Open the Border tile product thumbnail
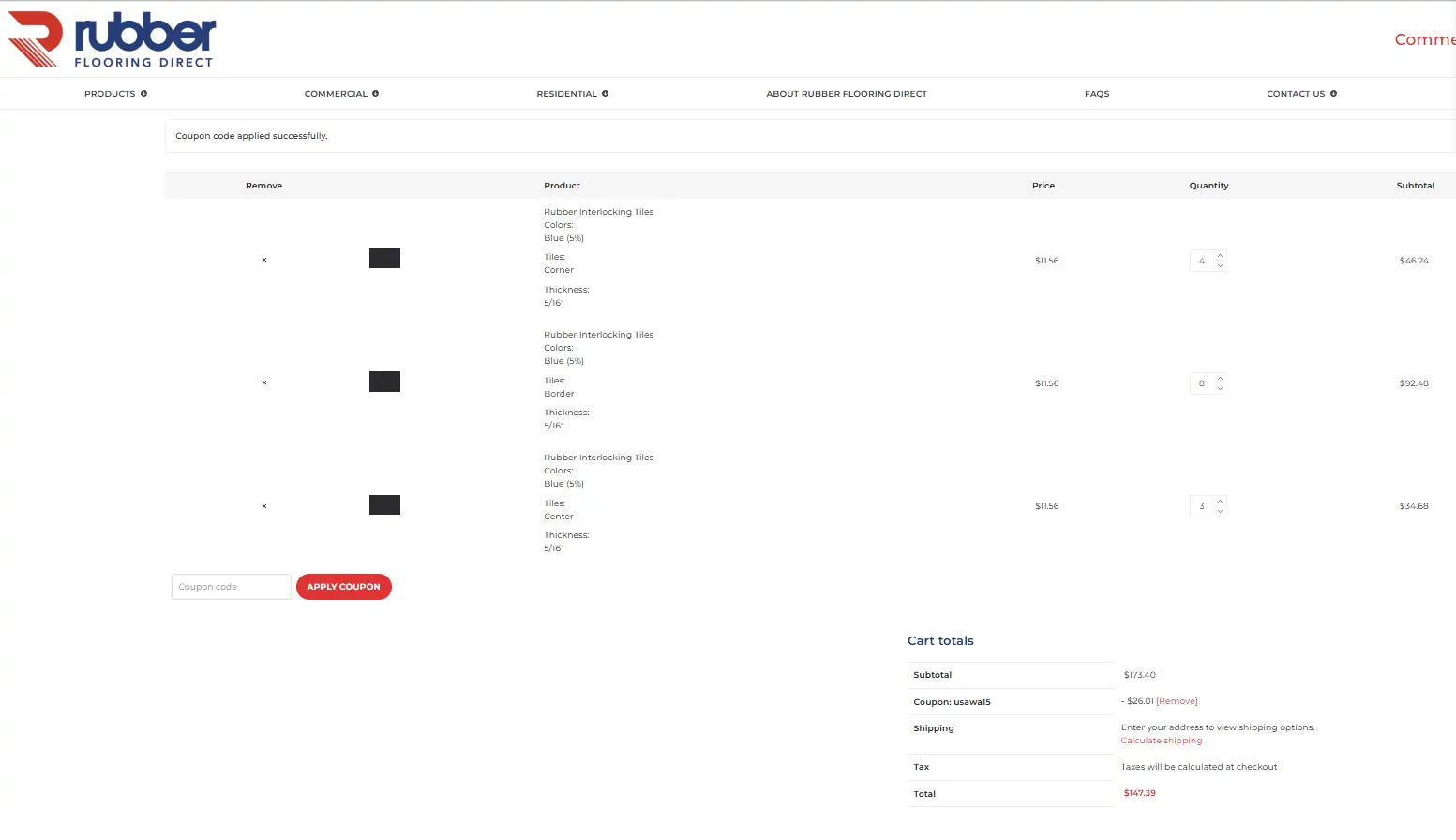The height and width of the screenshot is (840, 1456). (384, 382)
